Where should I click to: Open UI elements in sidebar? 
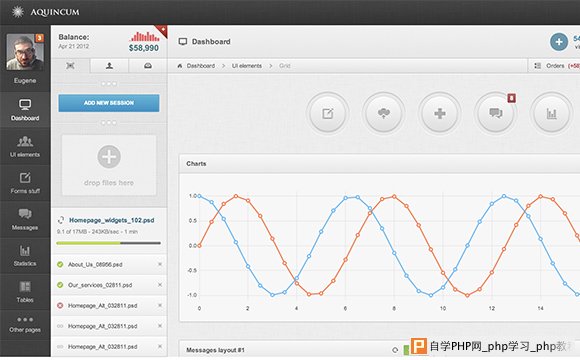(x=25, y=146)
